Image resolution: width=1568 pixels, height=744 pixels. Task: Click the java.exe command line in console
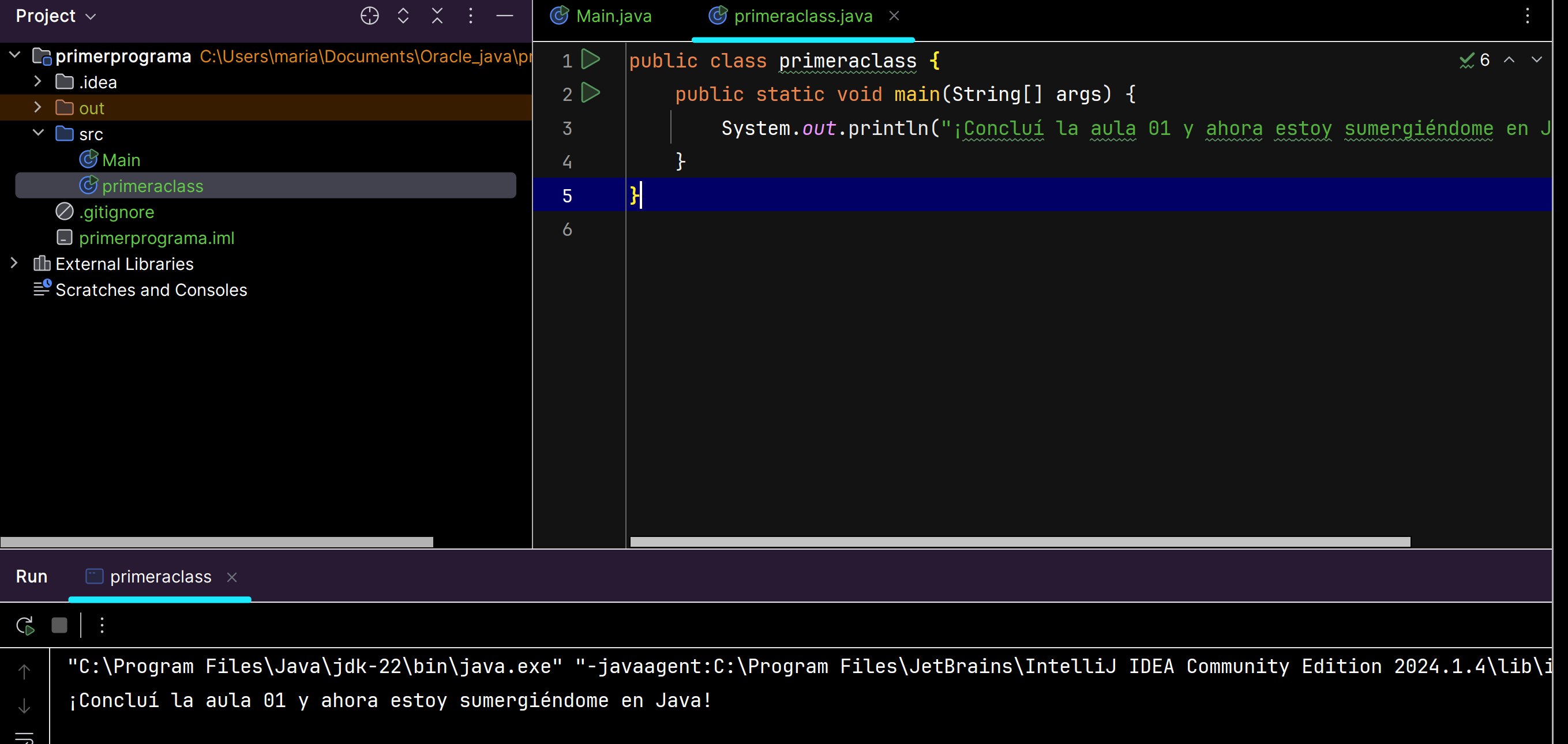tap(809, 666)
